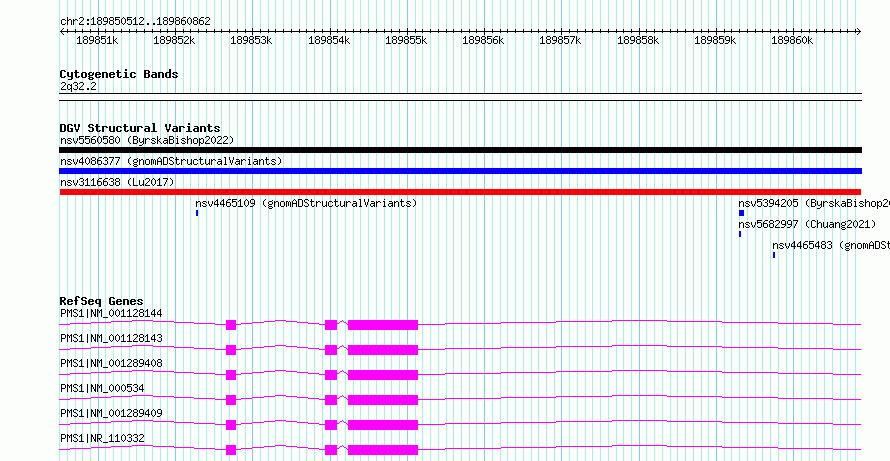
Task: Click the leftmost small exon of NM_001289408
Action: point(230,375)
